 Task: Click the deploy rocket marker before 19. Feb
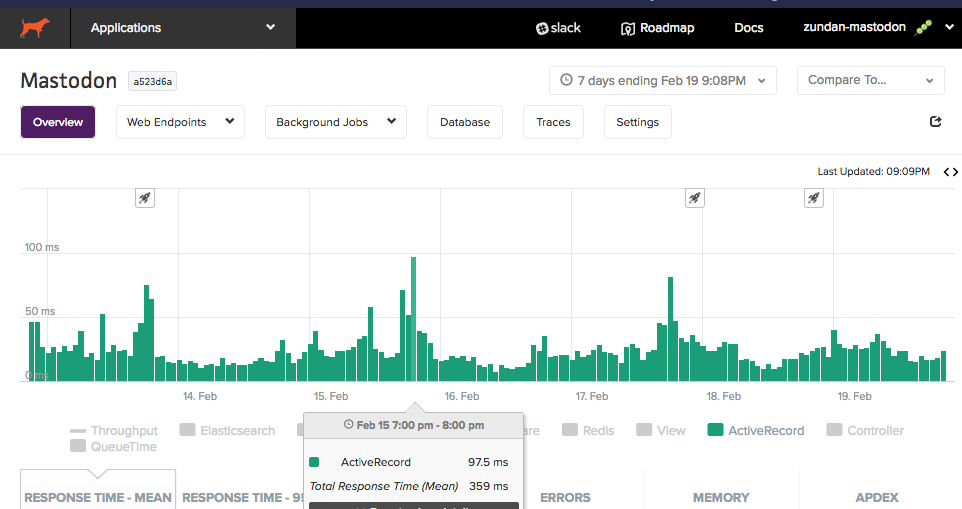pyautogui.click(x=814, y=198)
